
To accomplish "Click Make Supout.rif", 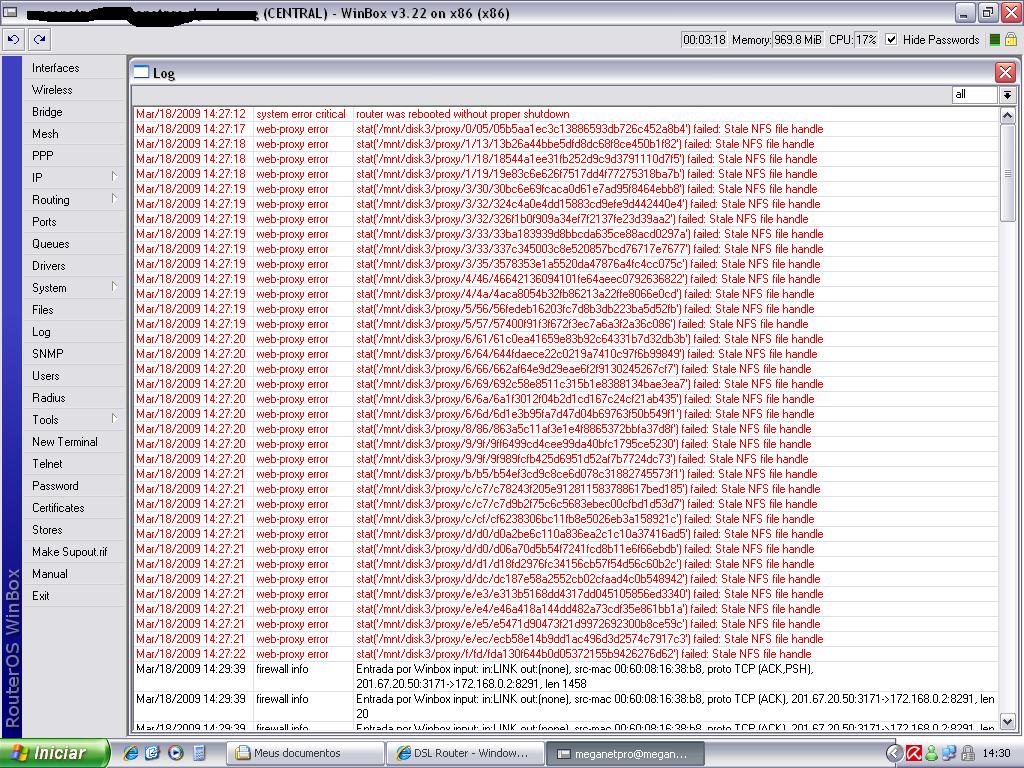I will coord(69,552).
